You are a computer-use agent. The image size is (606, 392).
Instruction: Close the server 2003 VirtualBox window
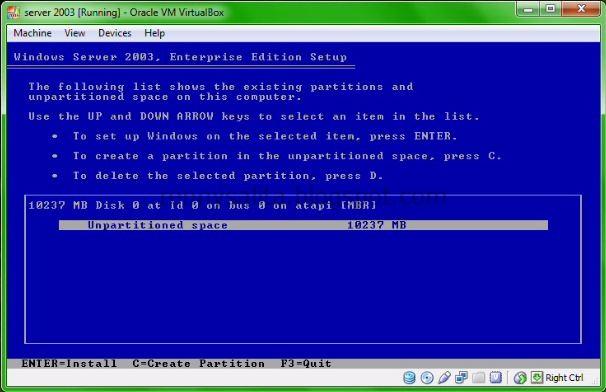point(580,9)
